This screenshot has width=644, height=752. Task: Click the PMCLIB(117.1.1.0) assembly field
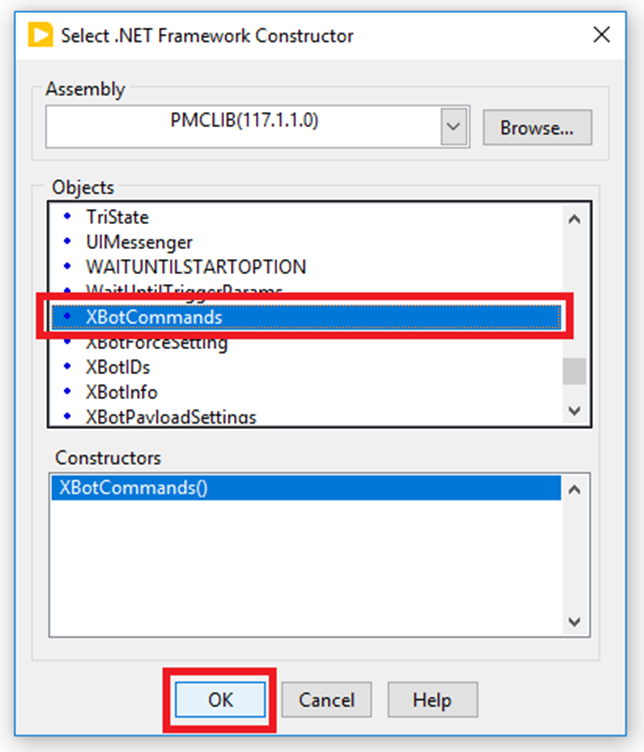pyautogui.click(x=245, y=127)
